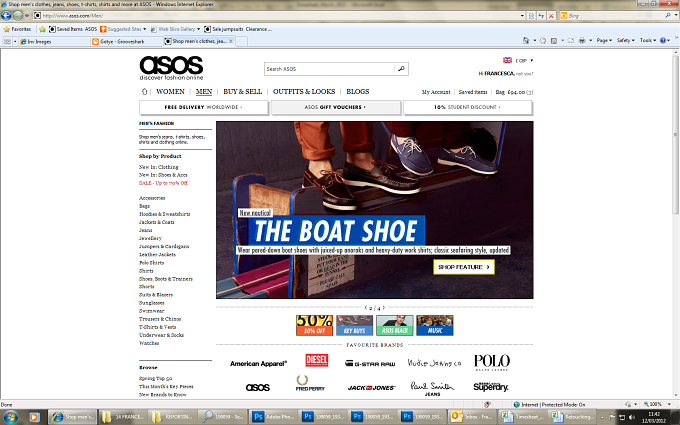Click the ASOS search magnifier button
This screenshot has height=425, width=680.
[x=401, y=69]
